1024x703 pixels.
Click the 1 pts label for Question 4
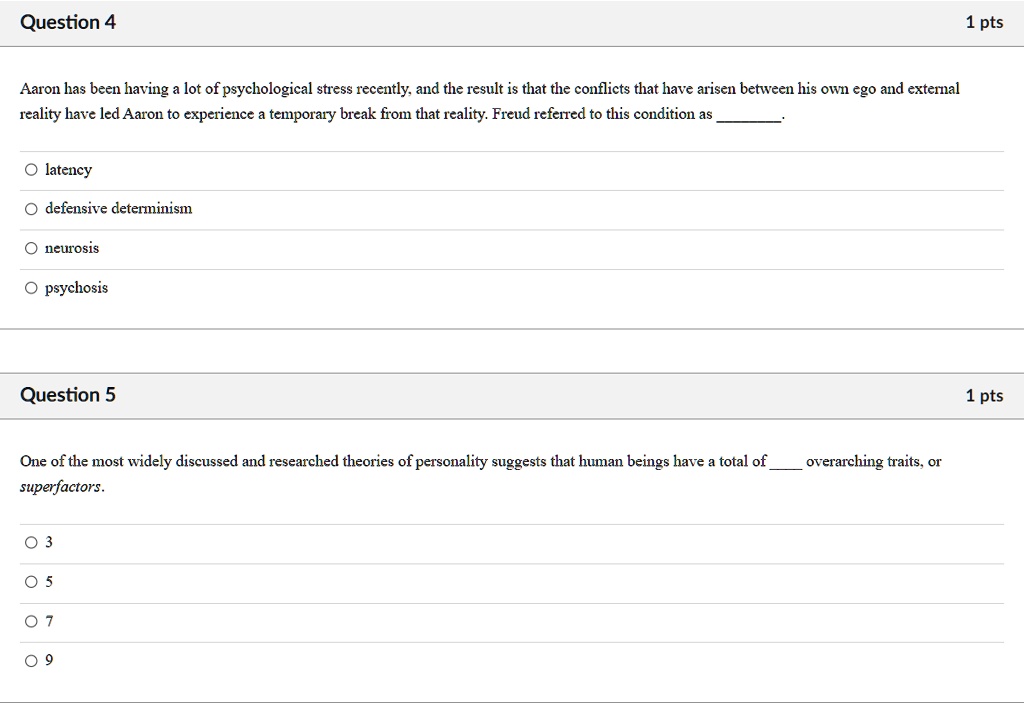[x=986, y=21]
